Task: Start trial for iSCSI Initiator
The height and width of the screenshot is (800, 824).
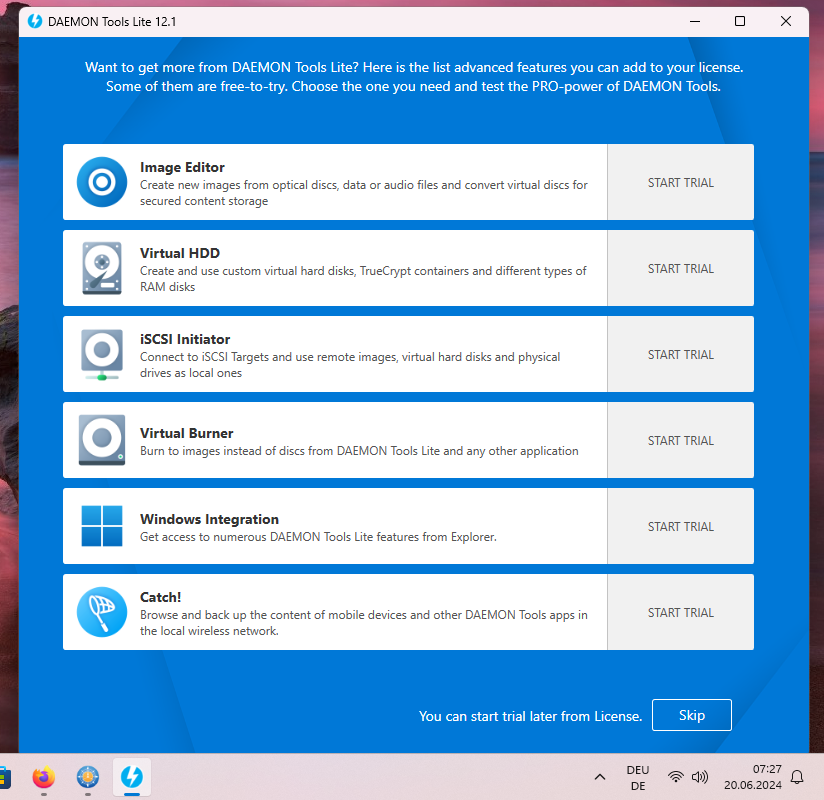Action: pos(681,354)
